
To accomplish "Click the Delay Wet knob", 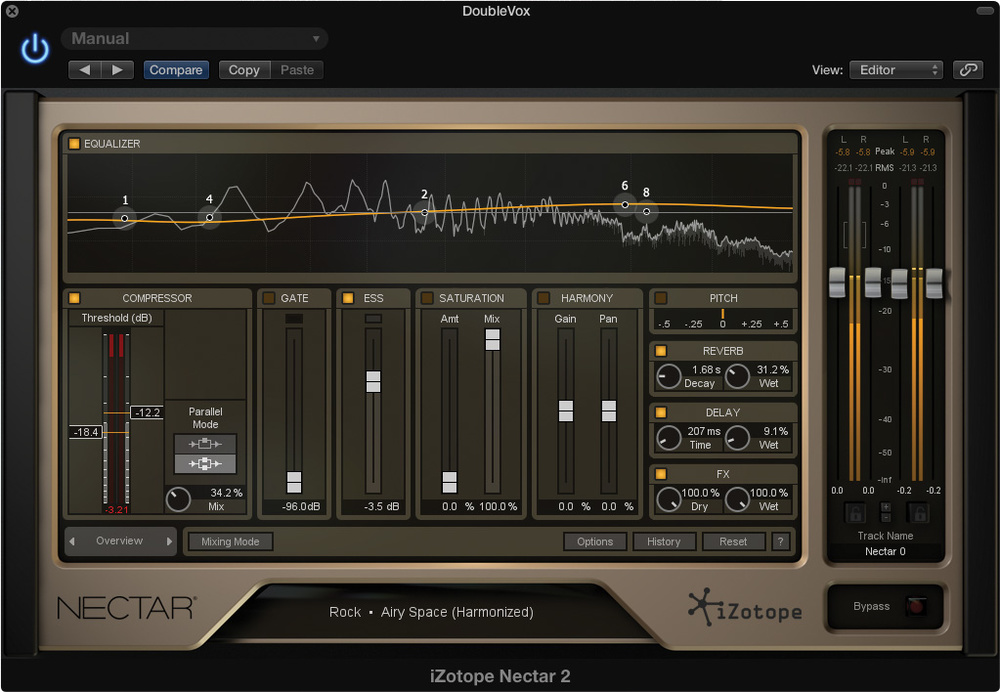I will [737, 438].
